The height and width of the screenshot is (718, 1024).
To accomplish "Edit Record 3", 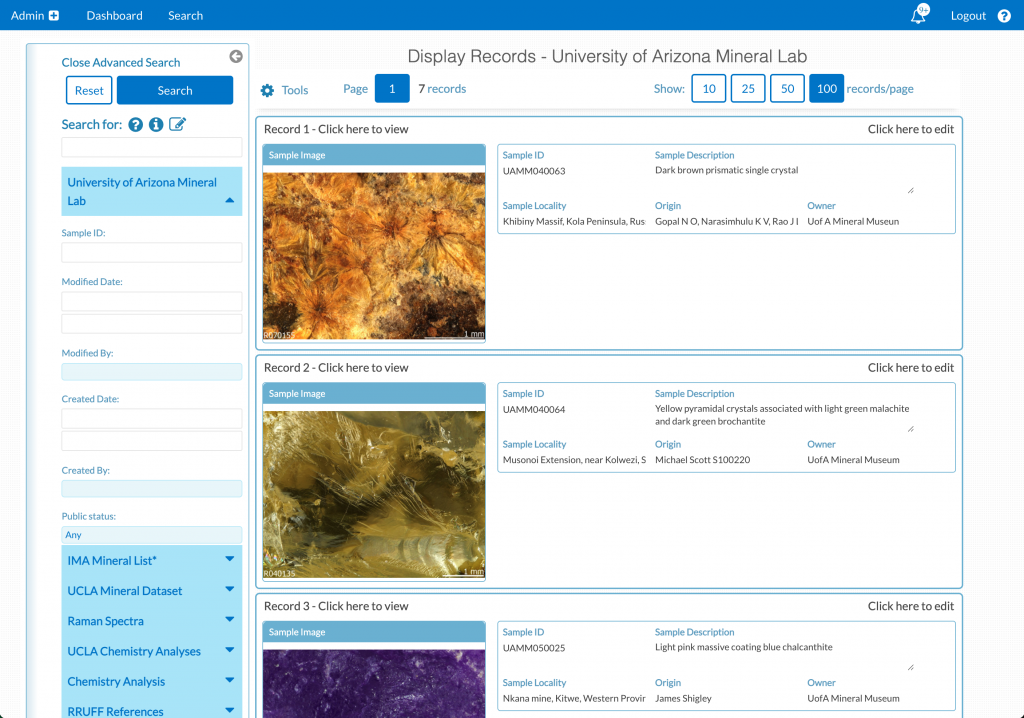I will point(910,606).
